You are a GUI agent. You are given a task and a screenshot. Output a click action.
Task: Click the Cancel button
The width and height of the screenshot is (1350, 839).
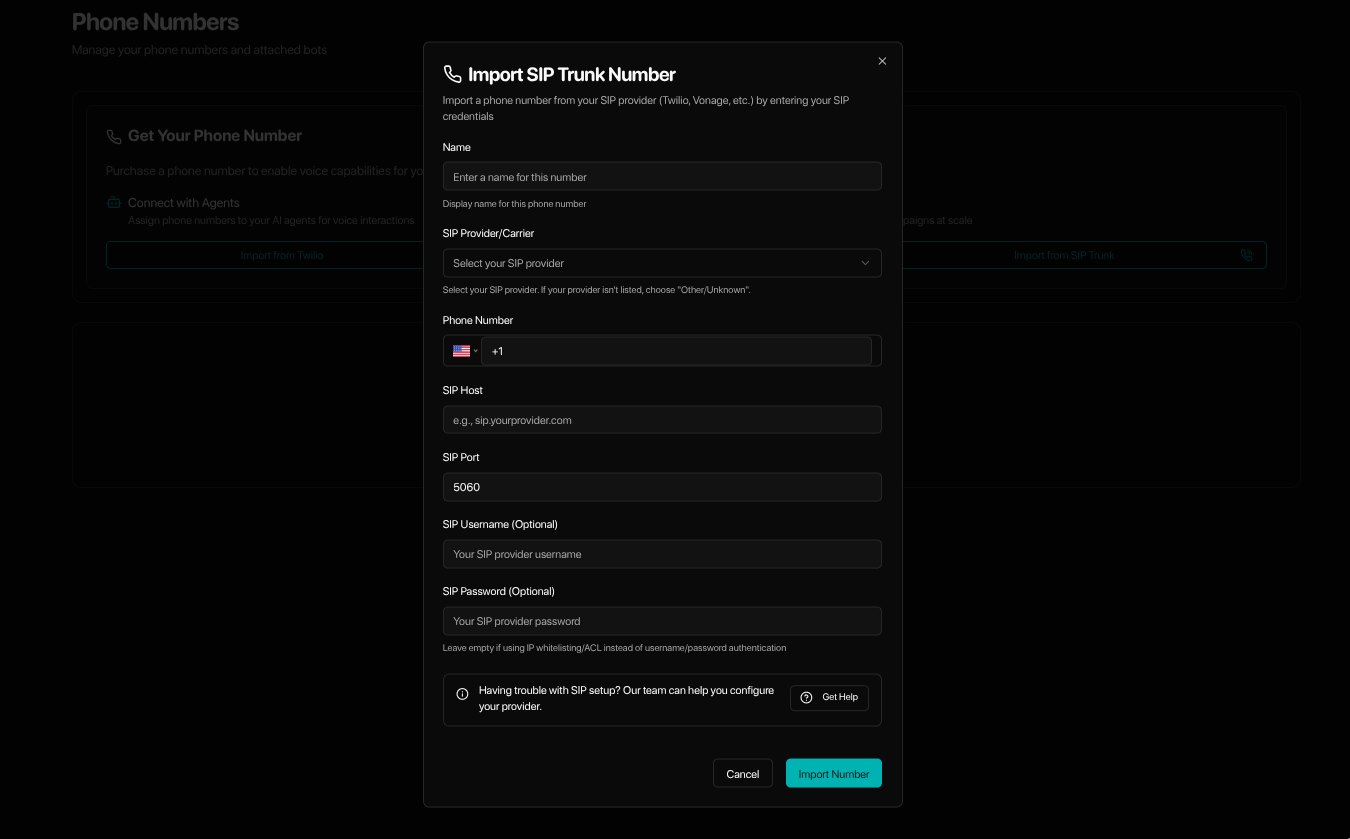click(742, 773)
